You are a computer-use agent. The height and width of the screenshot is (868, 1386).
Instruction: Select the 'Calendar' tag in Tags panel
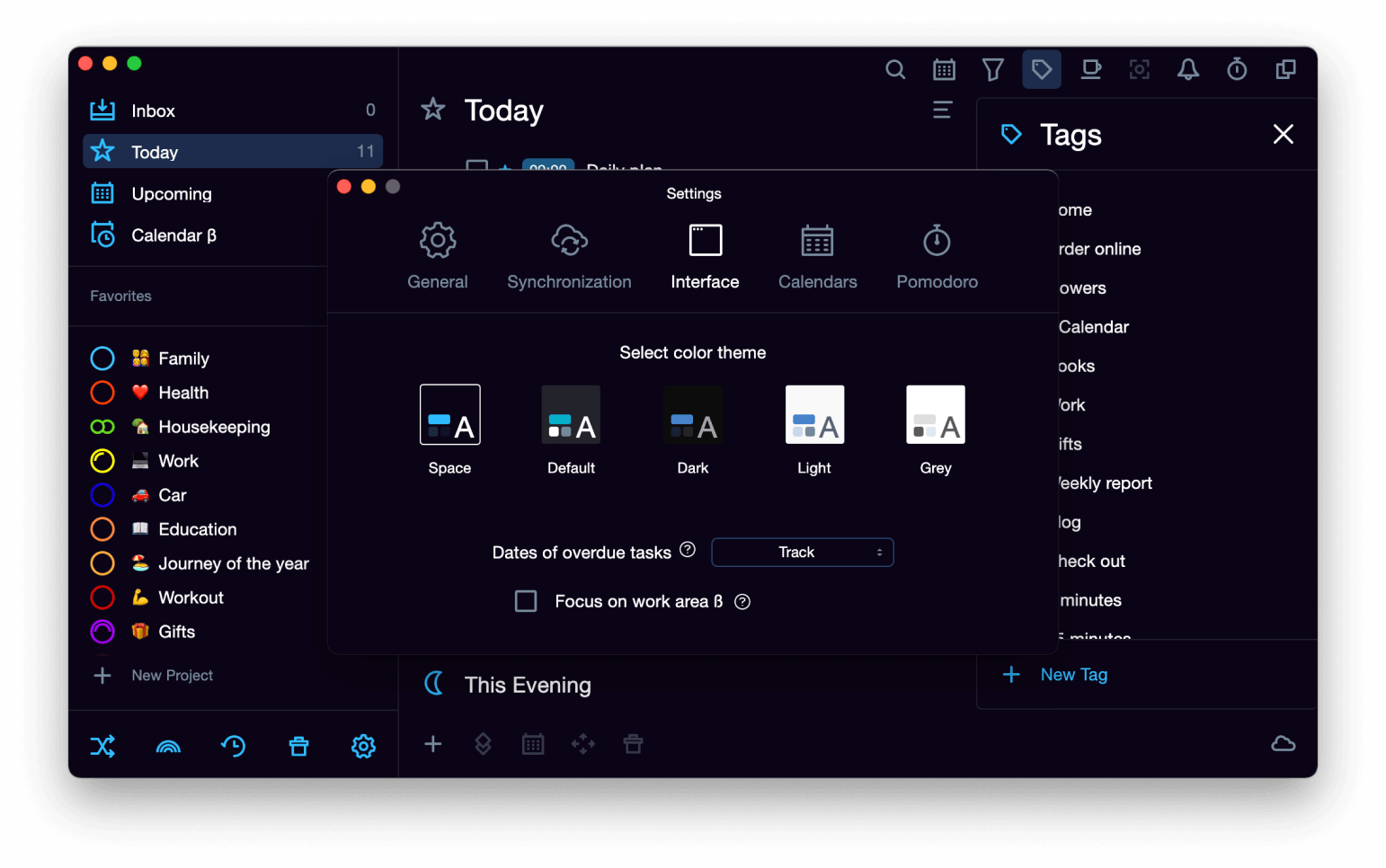pos(1094,327)
